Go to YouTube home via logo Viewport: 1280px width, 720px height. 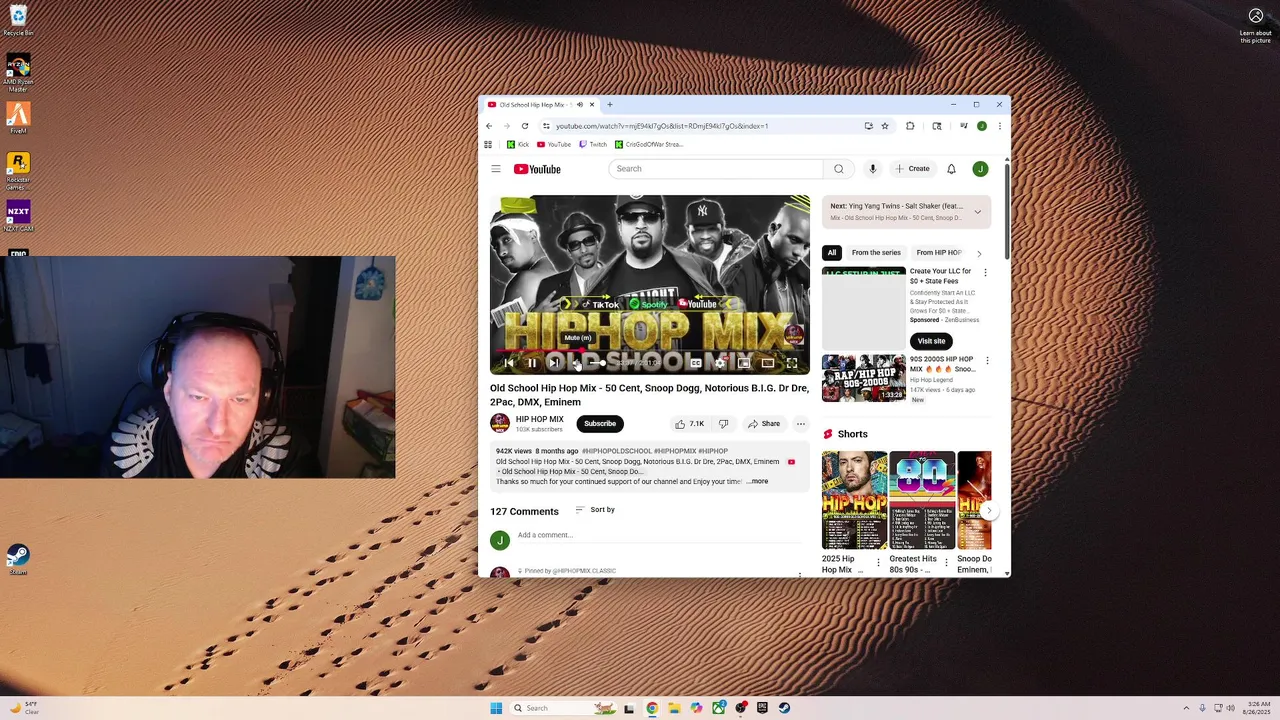click(x=537, y=169)
